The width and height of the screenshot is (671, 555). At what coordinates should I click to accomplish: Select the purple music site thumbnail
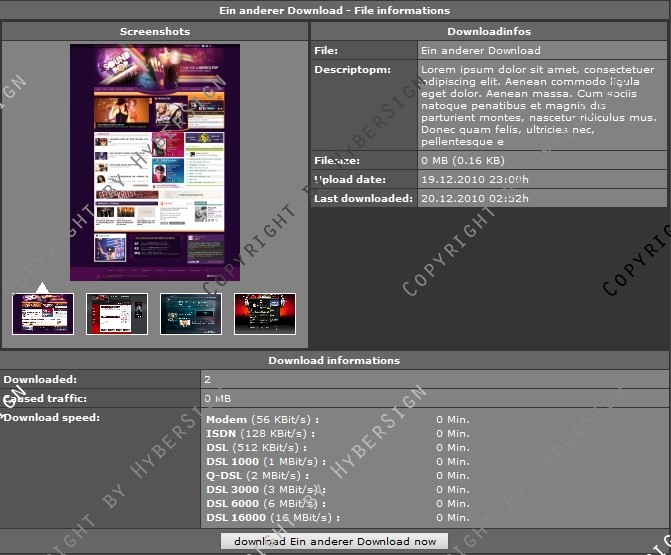42,314
